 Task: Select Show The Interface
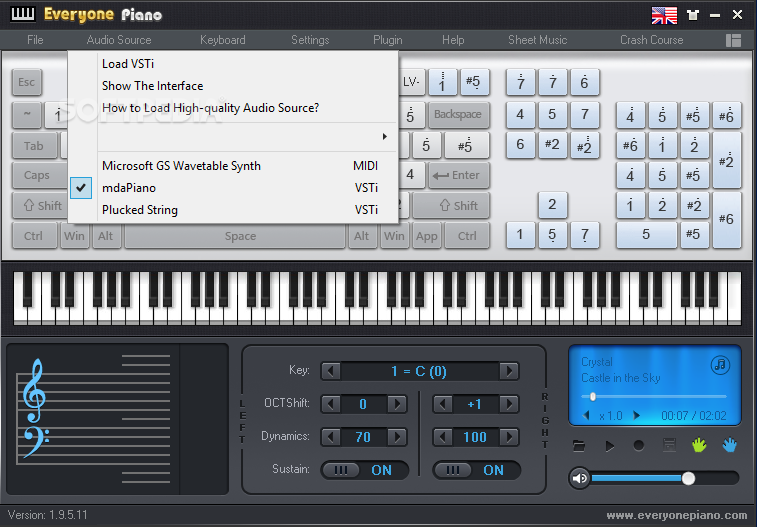click(233, 86)
